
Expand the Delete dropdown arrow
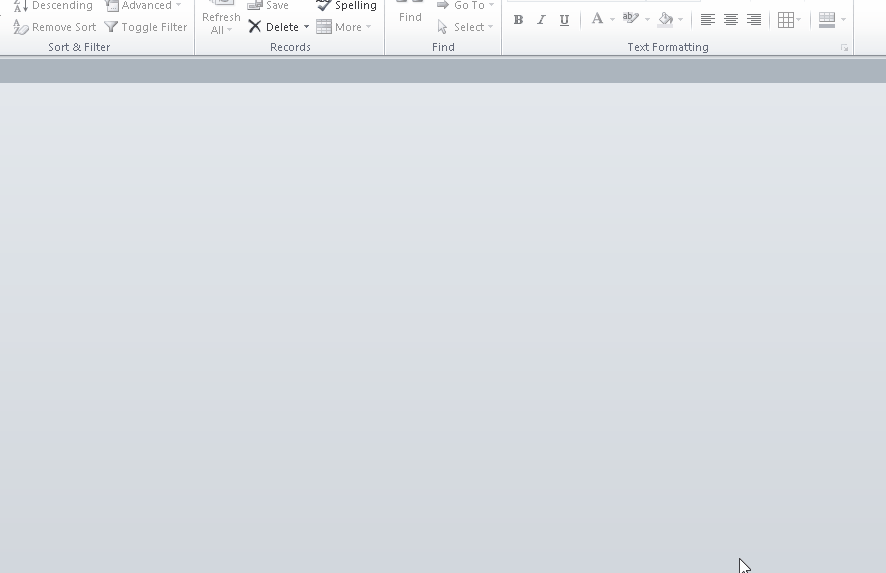(307, 27)
